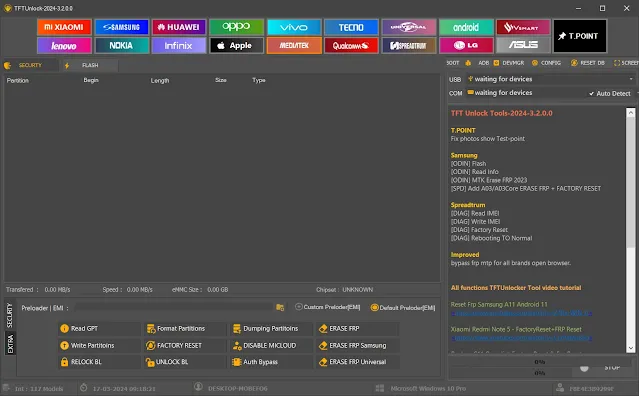Screen dimensions: 639x396
Task: Click the Dumping Partitions button
Action: click(271, 328)
